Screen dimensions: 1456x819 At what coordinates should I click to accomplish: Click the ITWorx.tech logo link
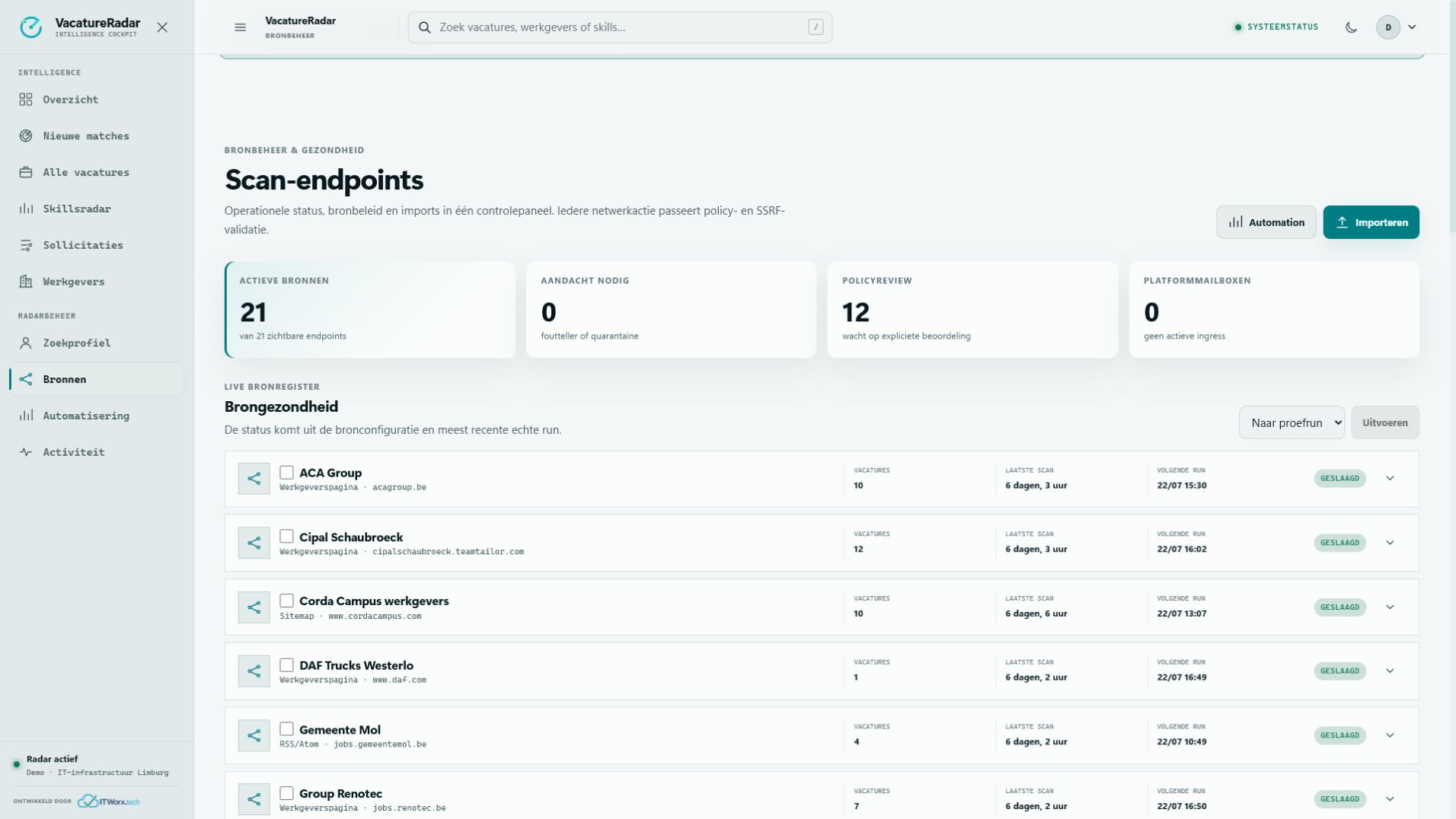tap(108, 801)
